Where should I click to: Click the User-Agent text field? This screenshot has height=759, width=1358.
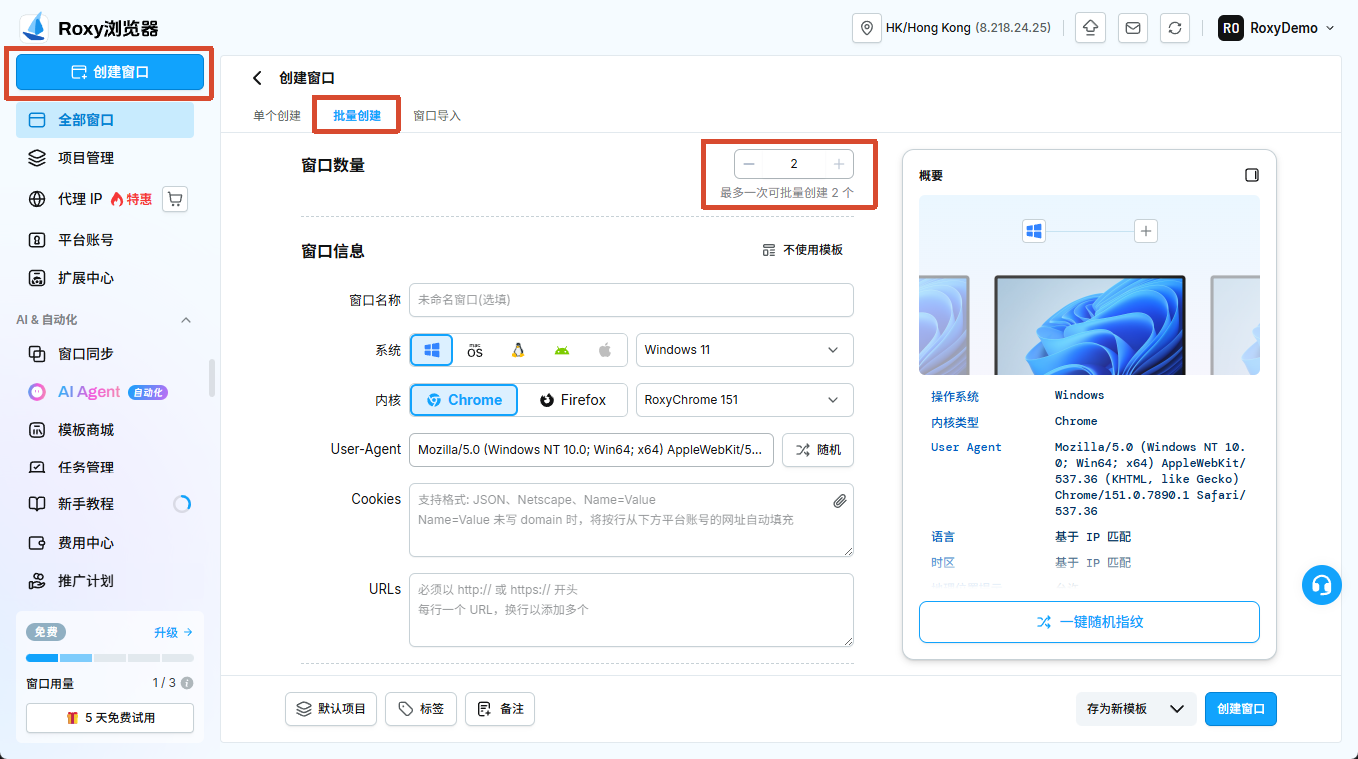click(x=591, y=450)
